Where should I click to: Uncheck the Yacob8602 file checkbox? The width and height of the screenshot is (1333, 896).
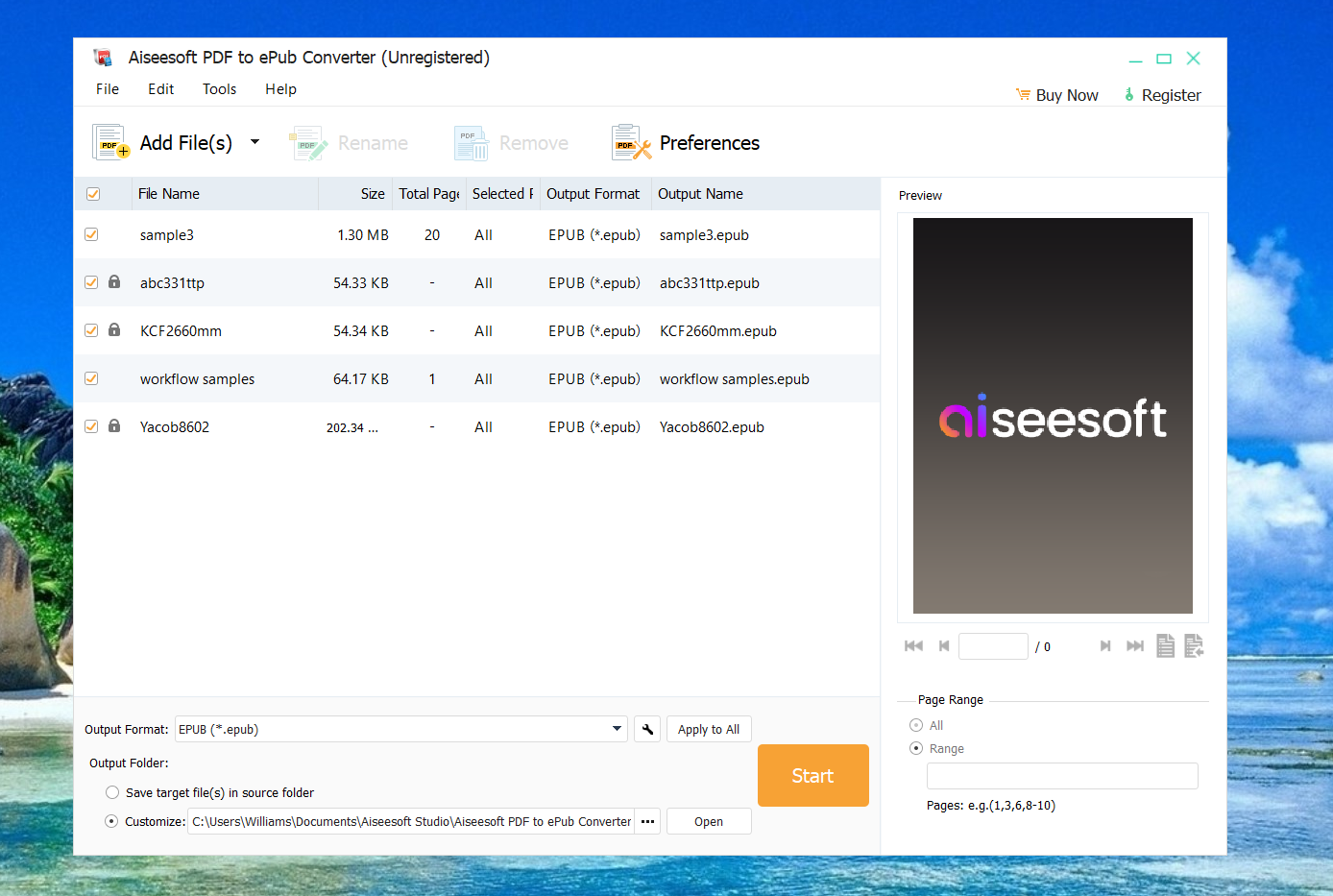(x=91, y=426)
